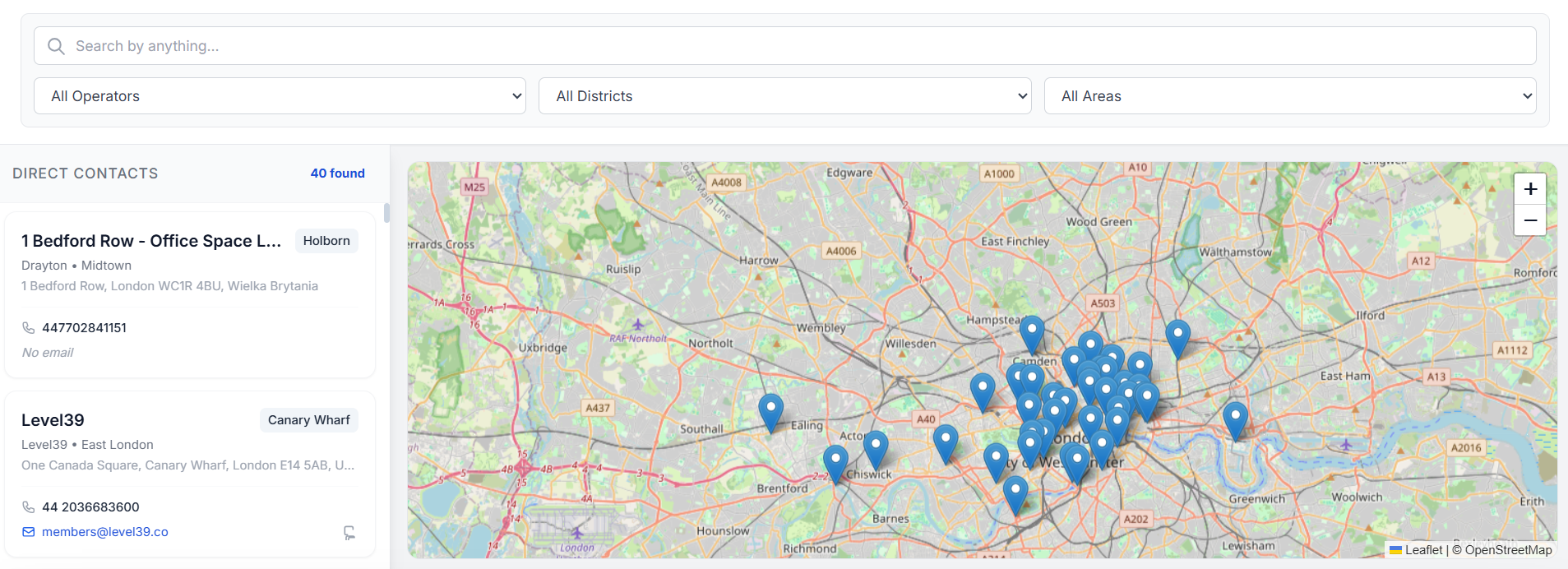Image resolution: width=1568 pixels, height=569 pixels.
Task: Select the map marker near Hampstead label
Action: pyautogui.click(x=1032, y=335)
